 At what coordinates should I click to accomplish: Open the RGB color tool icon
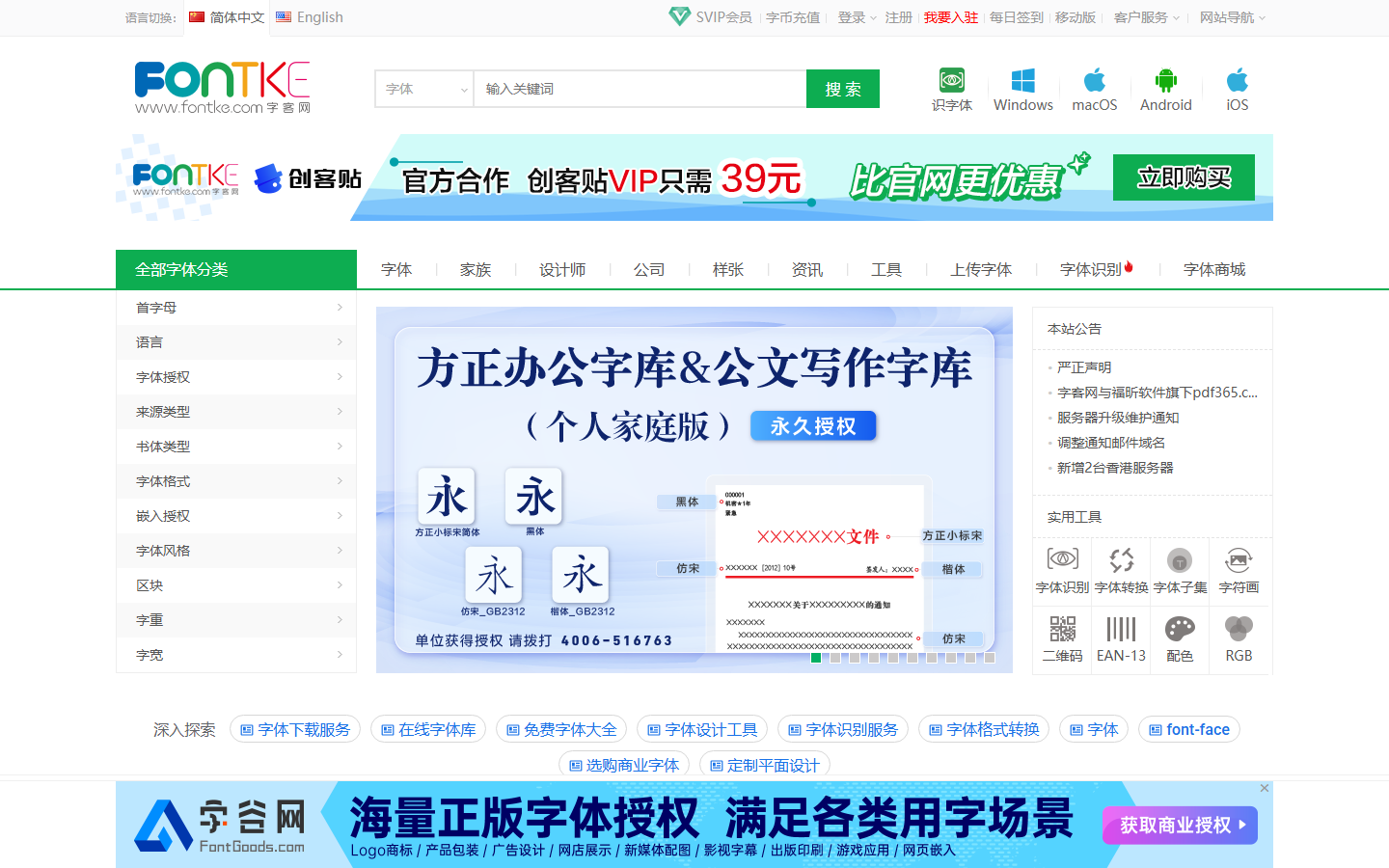tap(1239, 629)
